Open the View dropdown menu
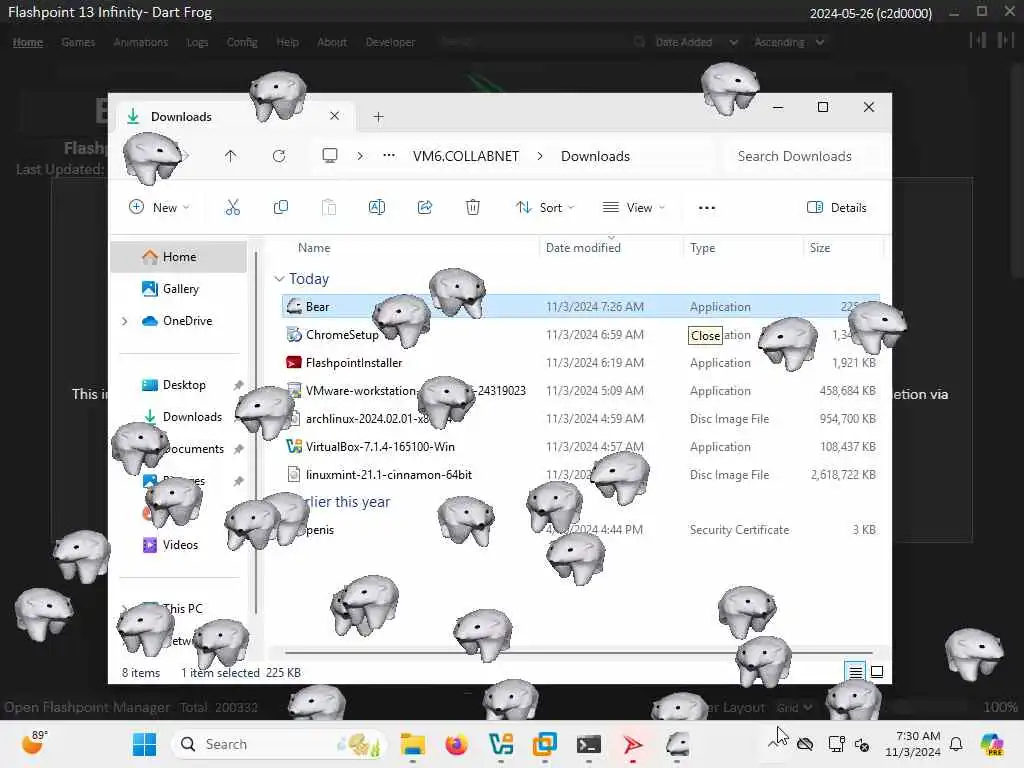The height and width of the screenshot is (768, 1024). coord(633,208)
